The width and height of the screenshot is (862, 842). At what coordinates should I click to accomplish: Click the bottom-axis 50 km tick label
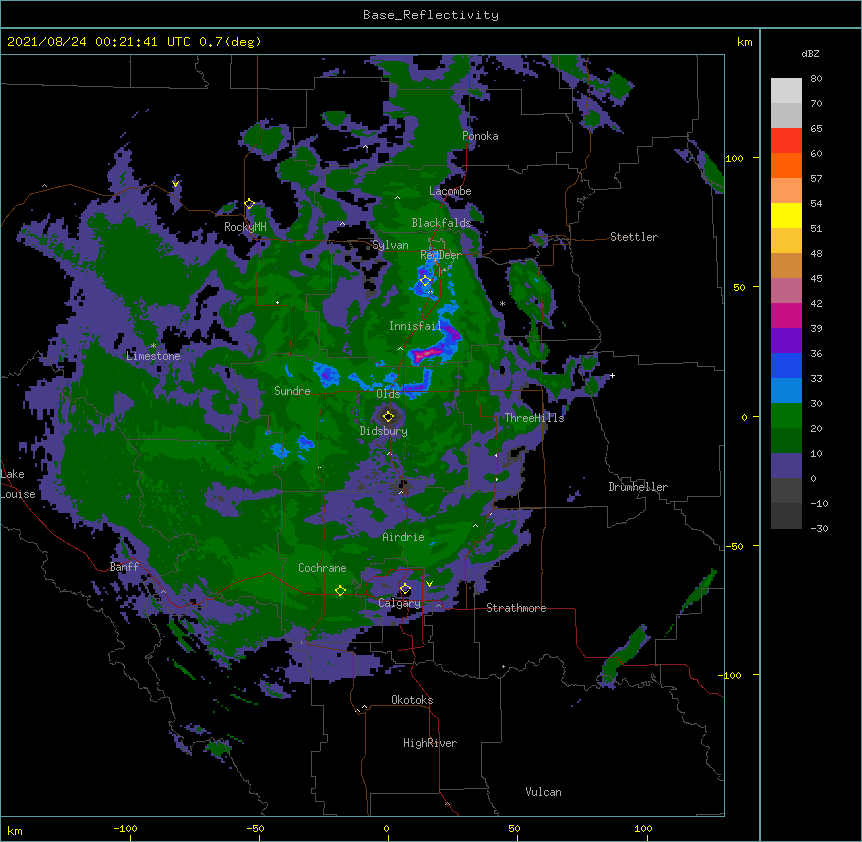[x=515, y=828]
